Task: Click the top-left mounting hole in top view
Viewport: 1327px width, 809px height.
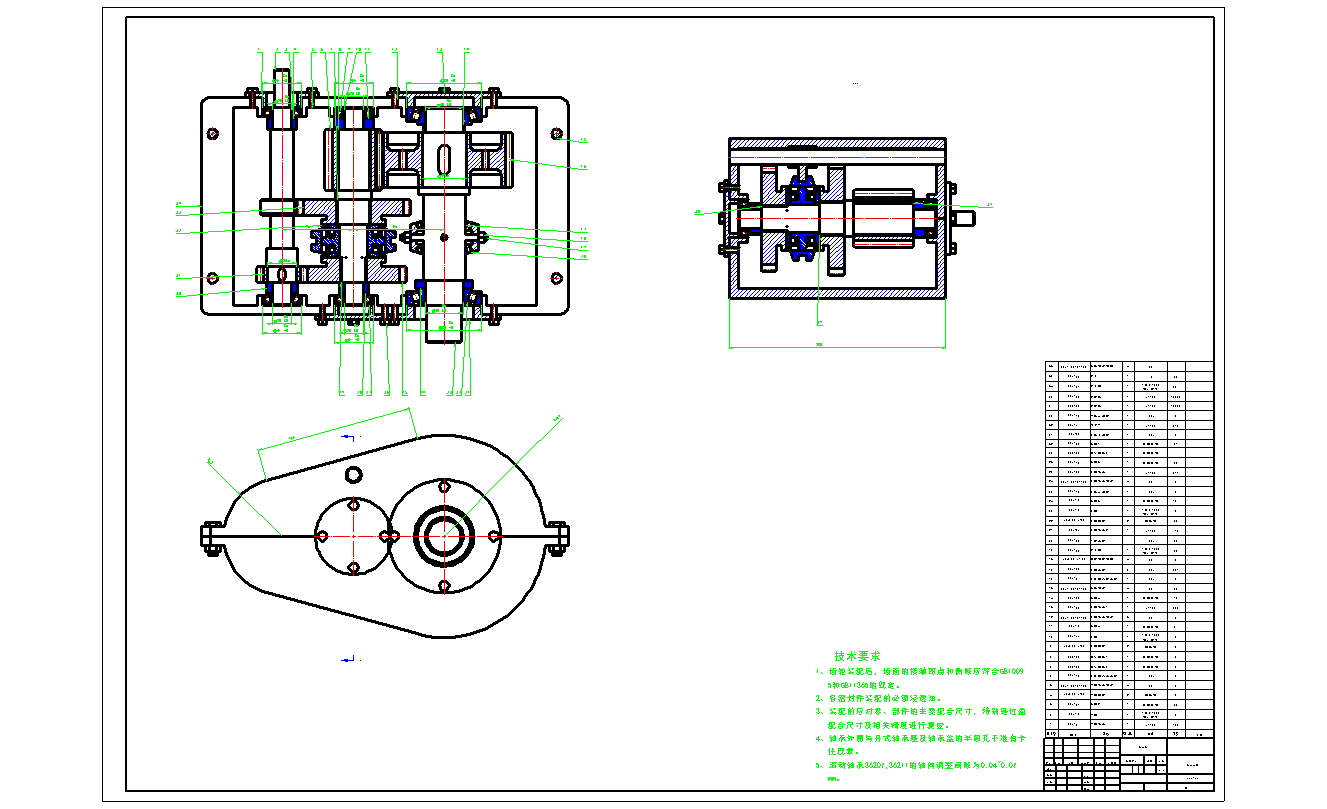Action: pyautogui.click(x=212, y=133)
